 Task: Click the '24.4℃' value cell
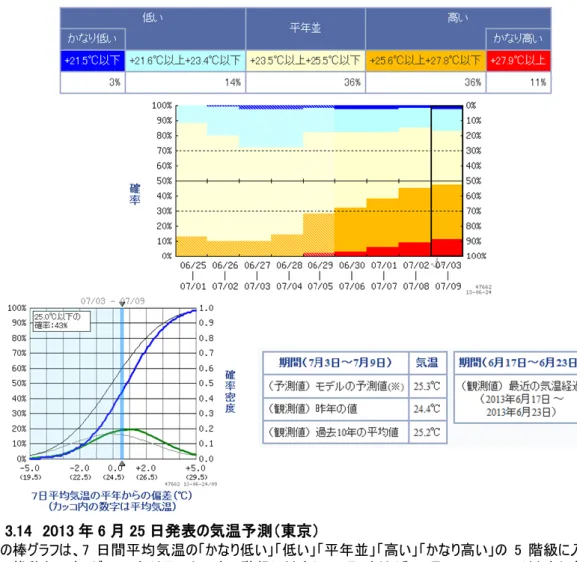(x=427, y=409)
